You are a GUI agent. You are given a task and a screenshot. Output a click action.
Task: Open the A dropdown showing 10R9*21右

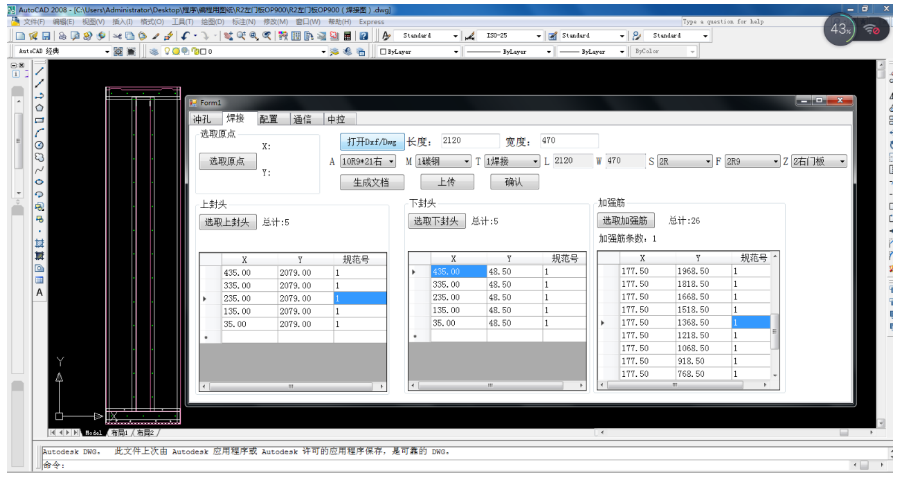pos(368,161)
